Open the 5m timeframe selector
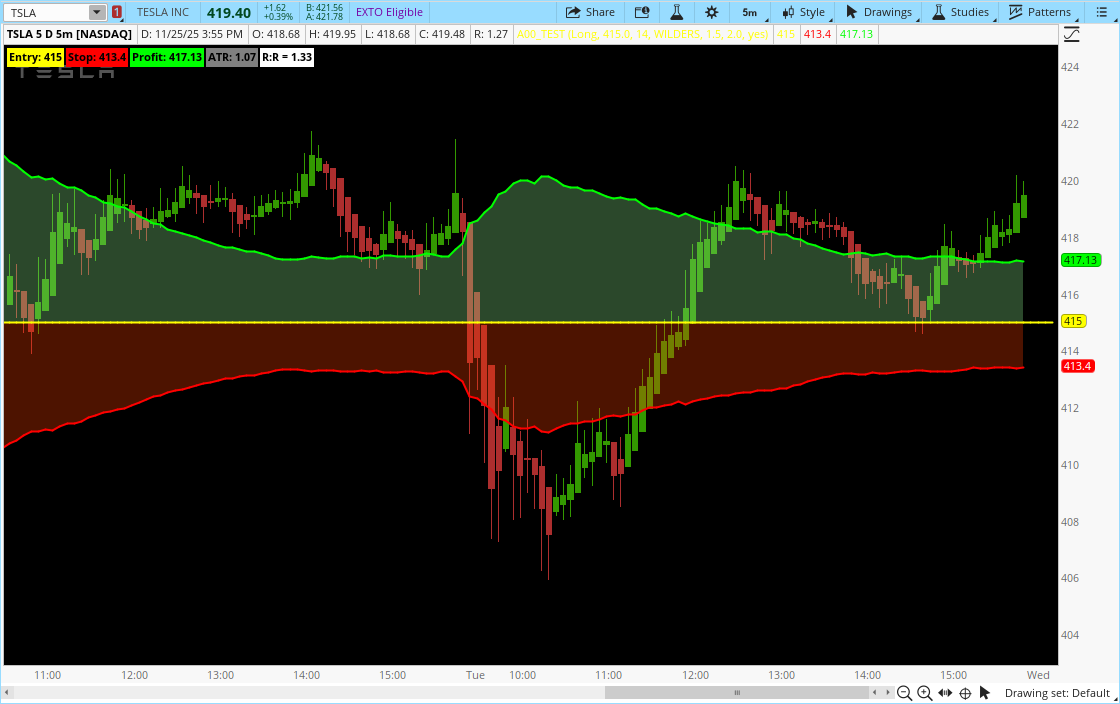Viewport: 1120px width, 704px height. click(749, 12)
